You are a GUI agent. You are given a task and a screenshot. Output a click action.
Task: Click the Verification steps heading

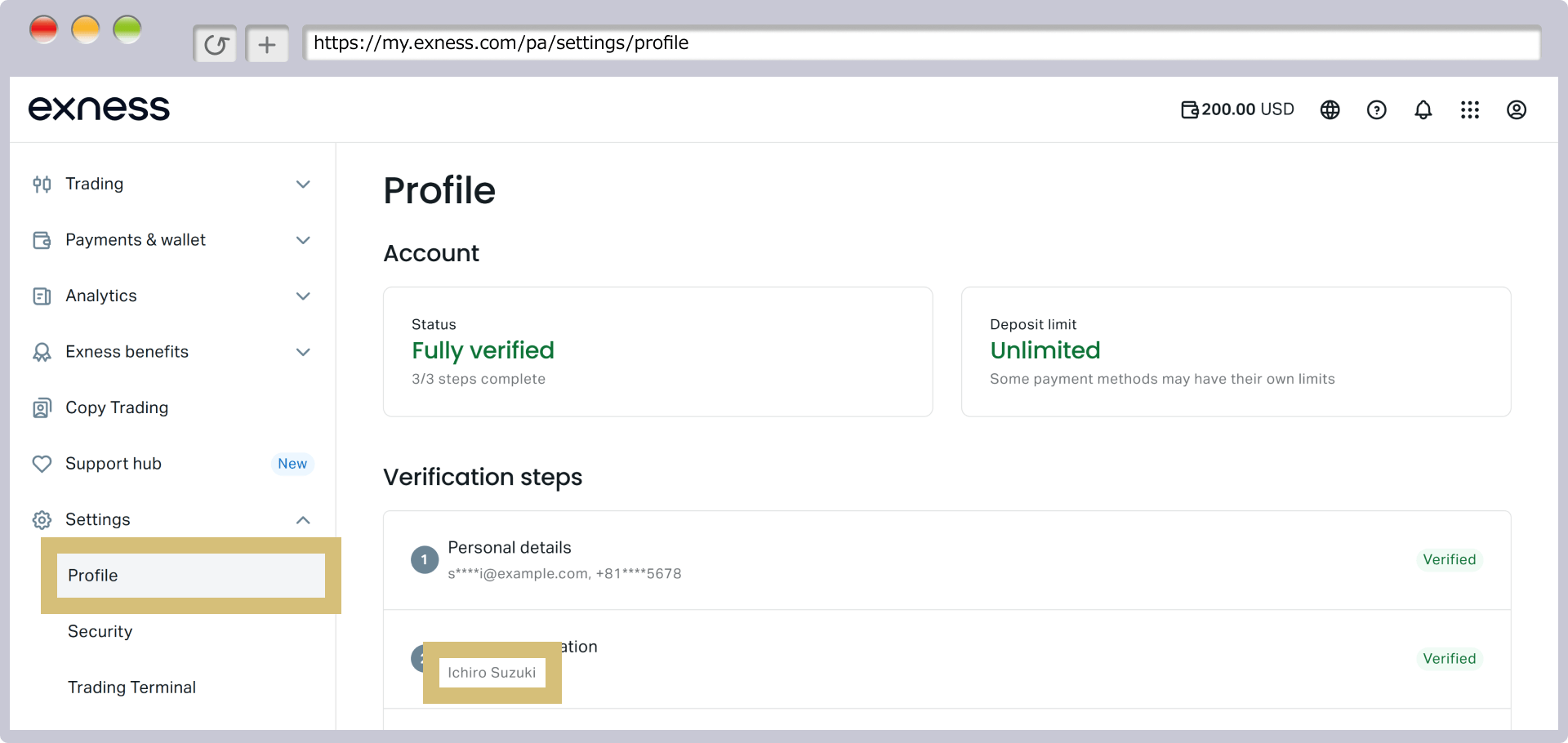[483, 477]
